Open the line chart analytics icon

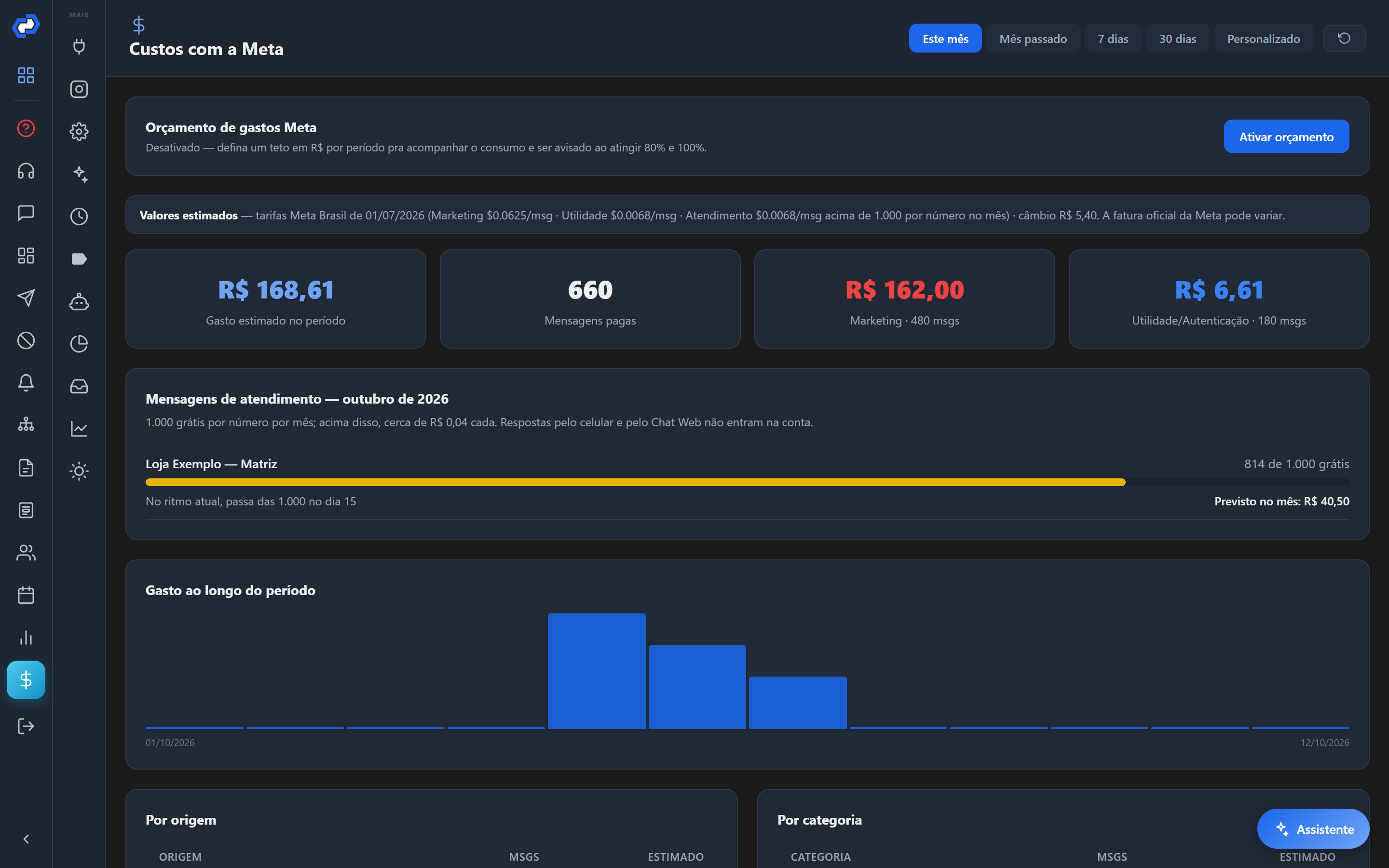79,429
